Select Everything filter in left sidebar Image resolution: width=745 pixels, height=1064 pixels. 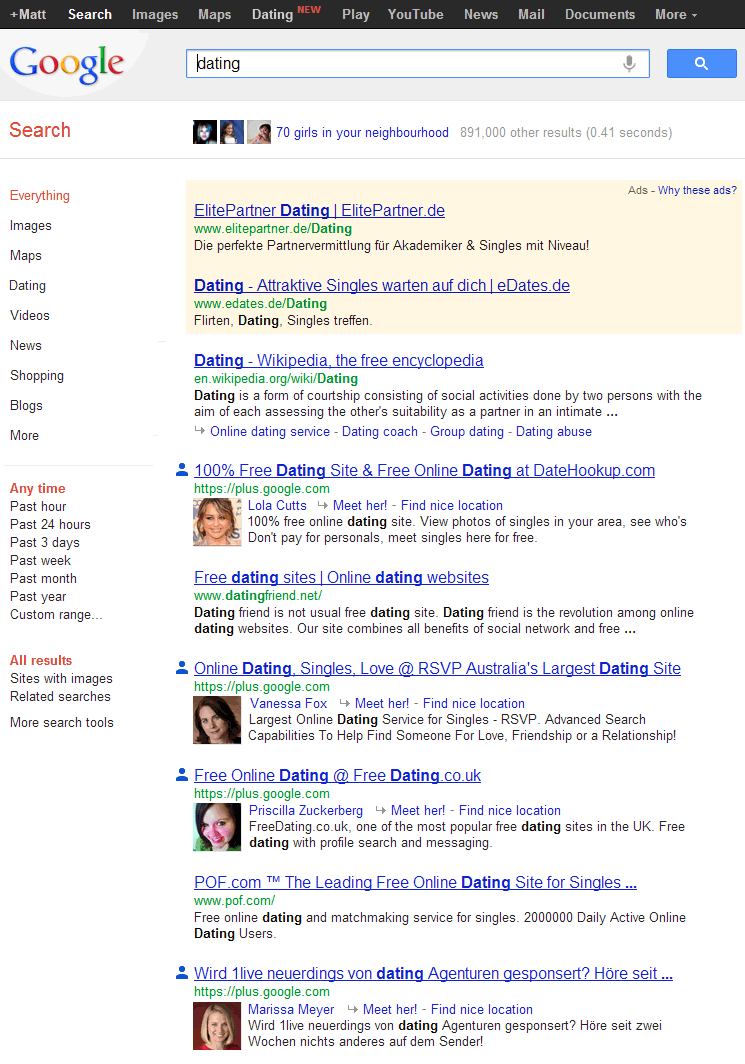[x=39, y=195]
